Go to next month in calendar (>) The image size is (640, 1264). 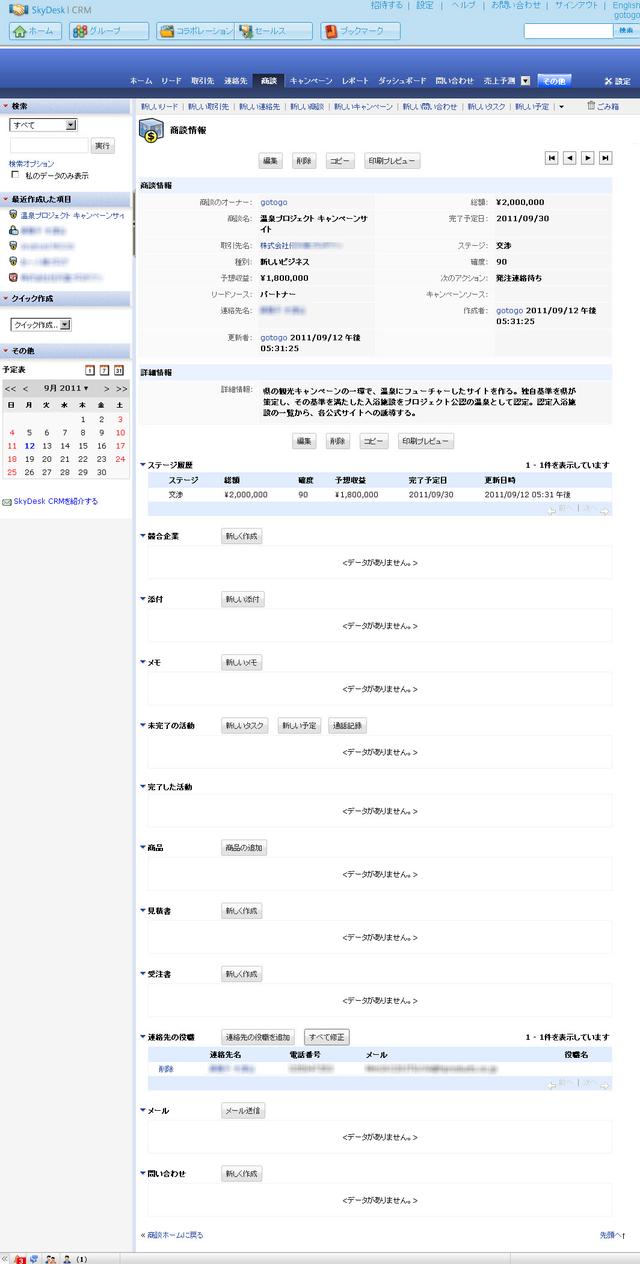(x=106, y=388)
